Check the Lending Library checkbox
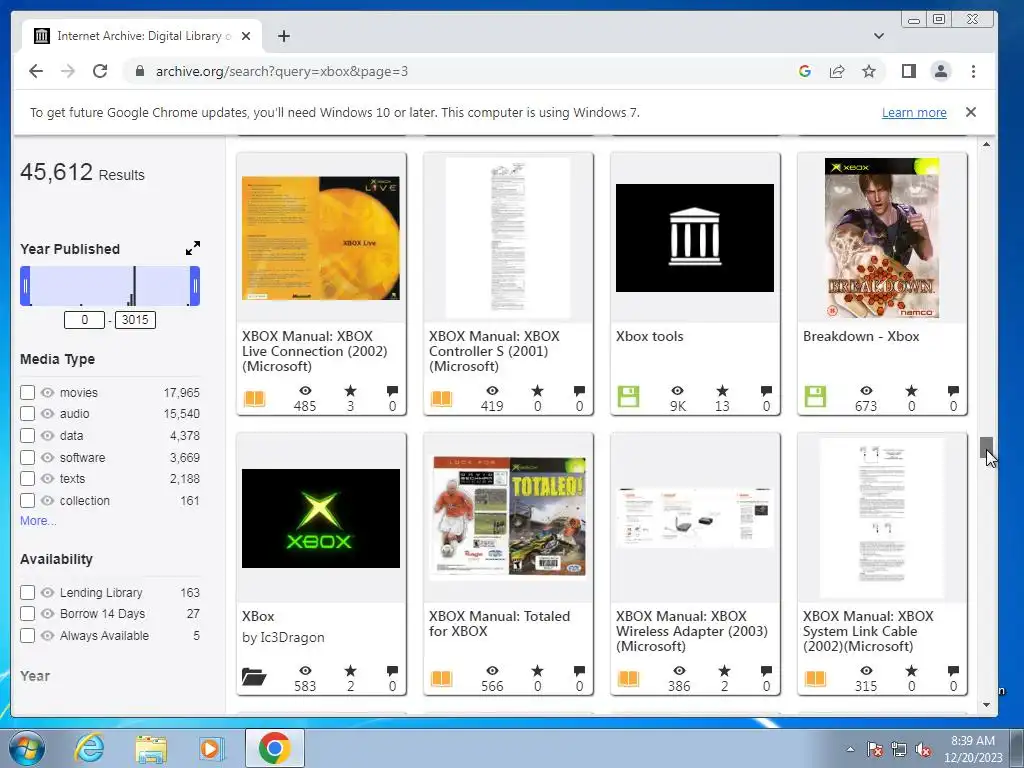Screen dimensions: 1024x768 pyautogui.click(x=27, y=592)
